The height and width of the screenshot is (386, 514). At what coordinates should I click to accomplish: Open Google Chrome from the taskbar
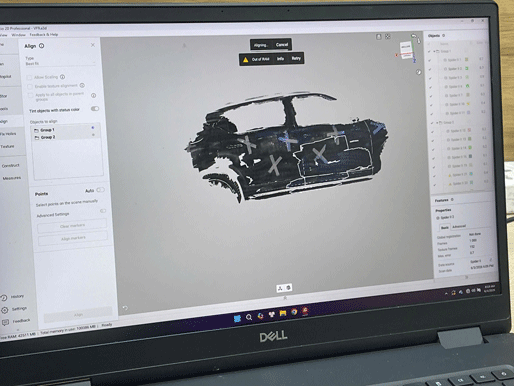pyautogui.click(x=294, y=312)
